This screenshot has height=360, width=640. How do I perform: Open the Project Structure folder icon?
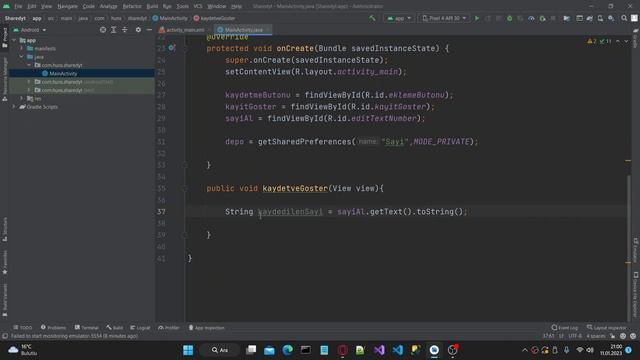coord(567,18)
